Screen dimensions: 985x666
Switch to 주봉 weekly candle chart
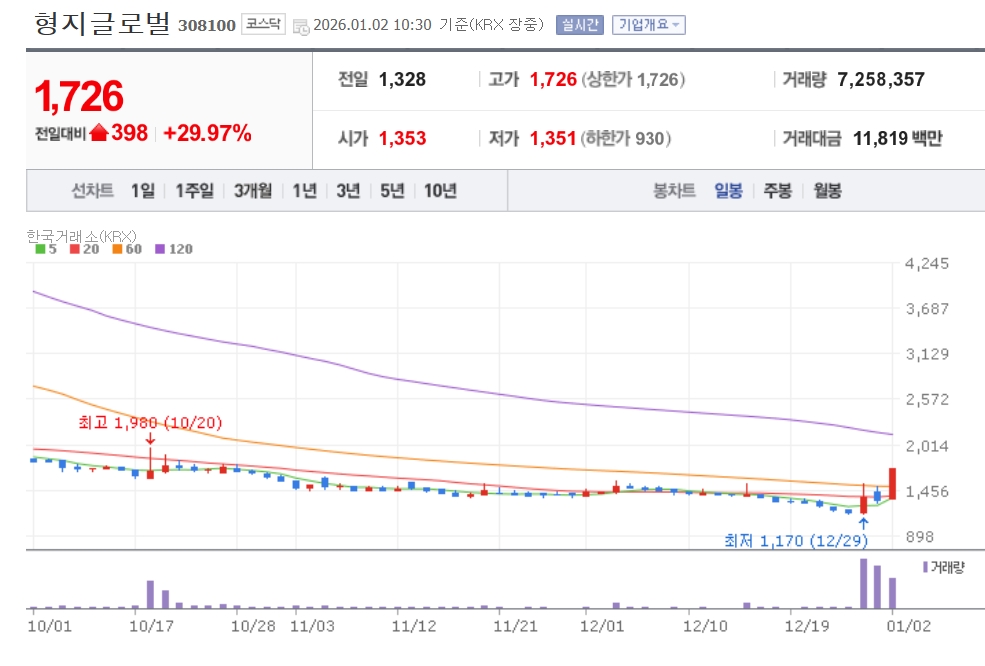(x=777, y=191)
